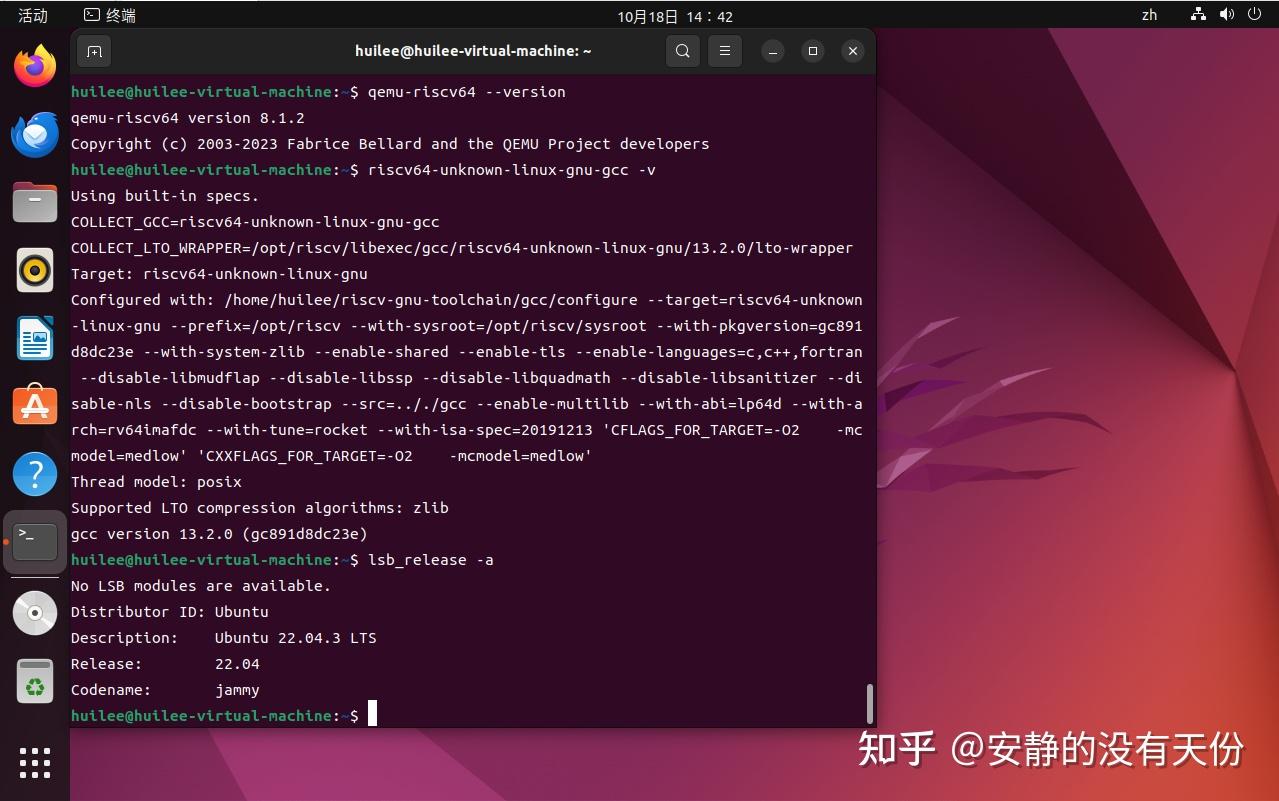Click the terminal scrollbar thumb

[x=869, y=700]
